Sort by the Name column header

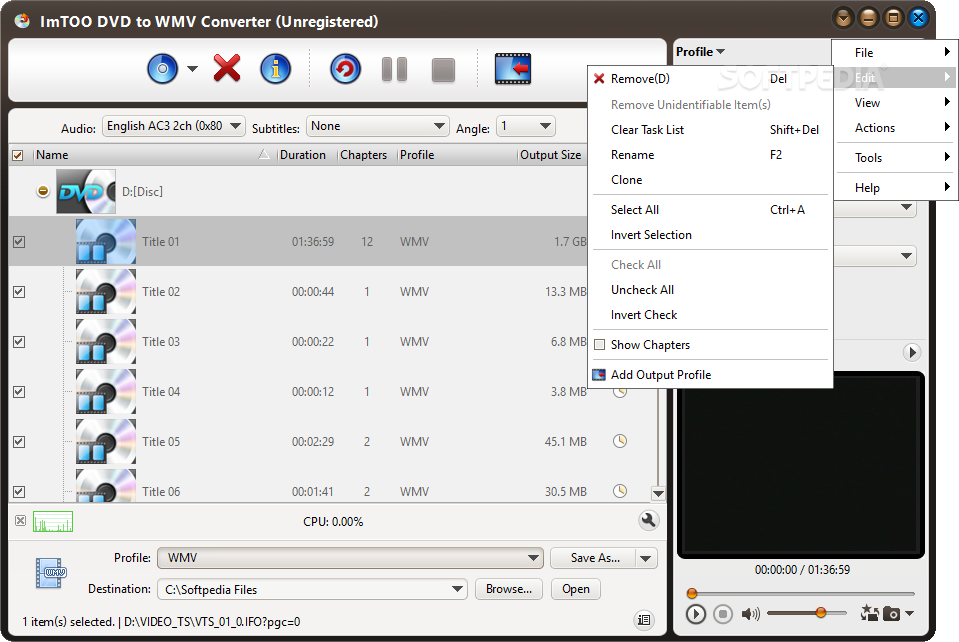(x=153, y=155)
